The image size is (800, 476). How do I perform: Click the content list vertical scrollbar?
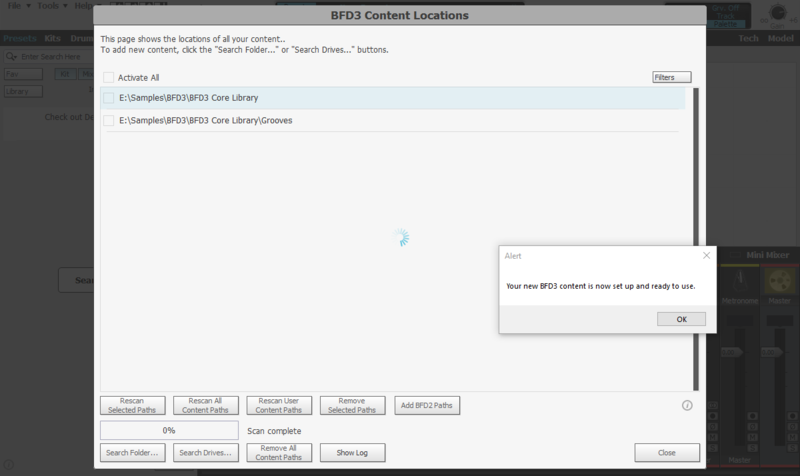(x=695, y=239)
